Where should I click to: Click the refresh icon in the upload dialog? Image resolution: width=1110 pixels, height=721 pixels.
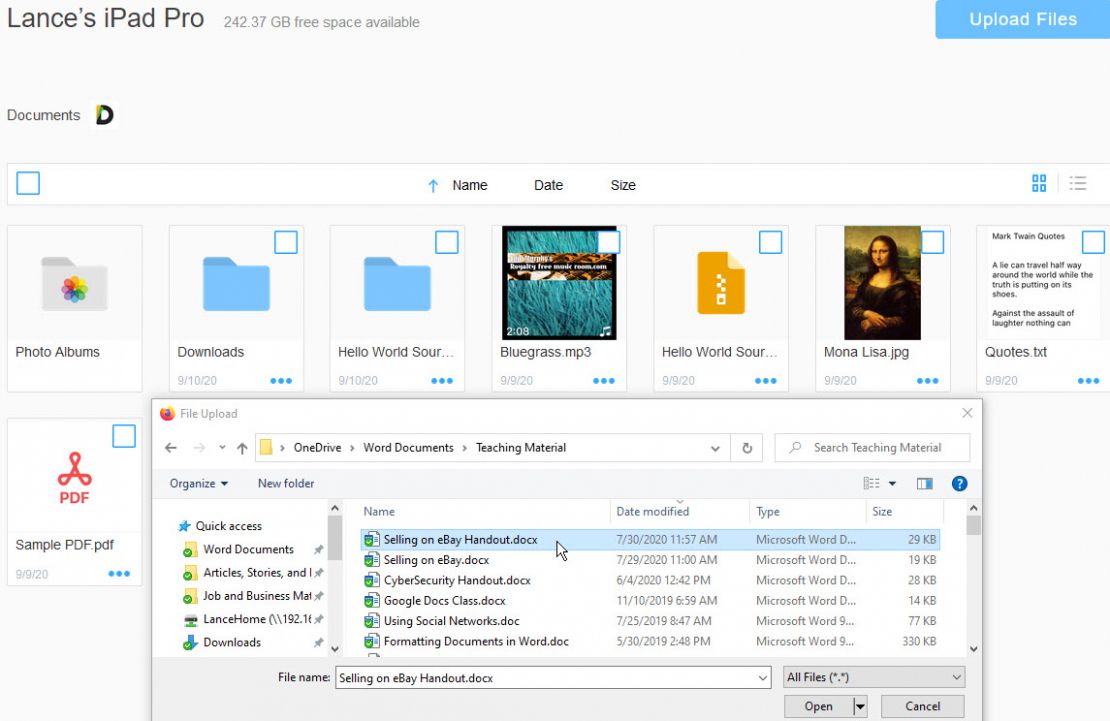coord(747,447)
